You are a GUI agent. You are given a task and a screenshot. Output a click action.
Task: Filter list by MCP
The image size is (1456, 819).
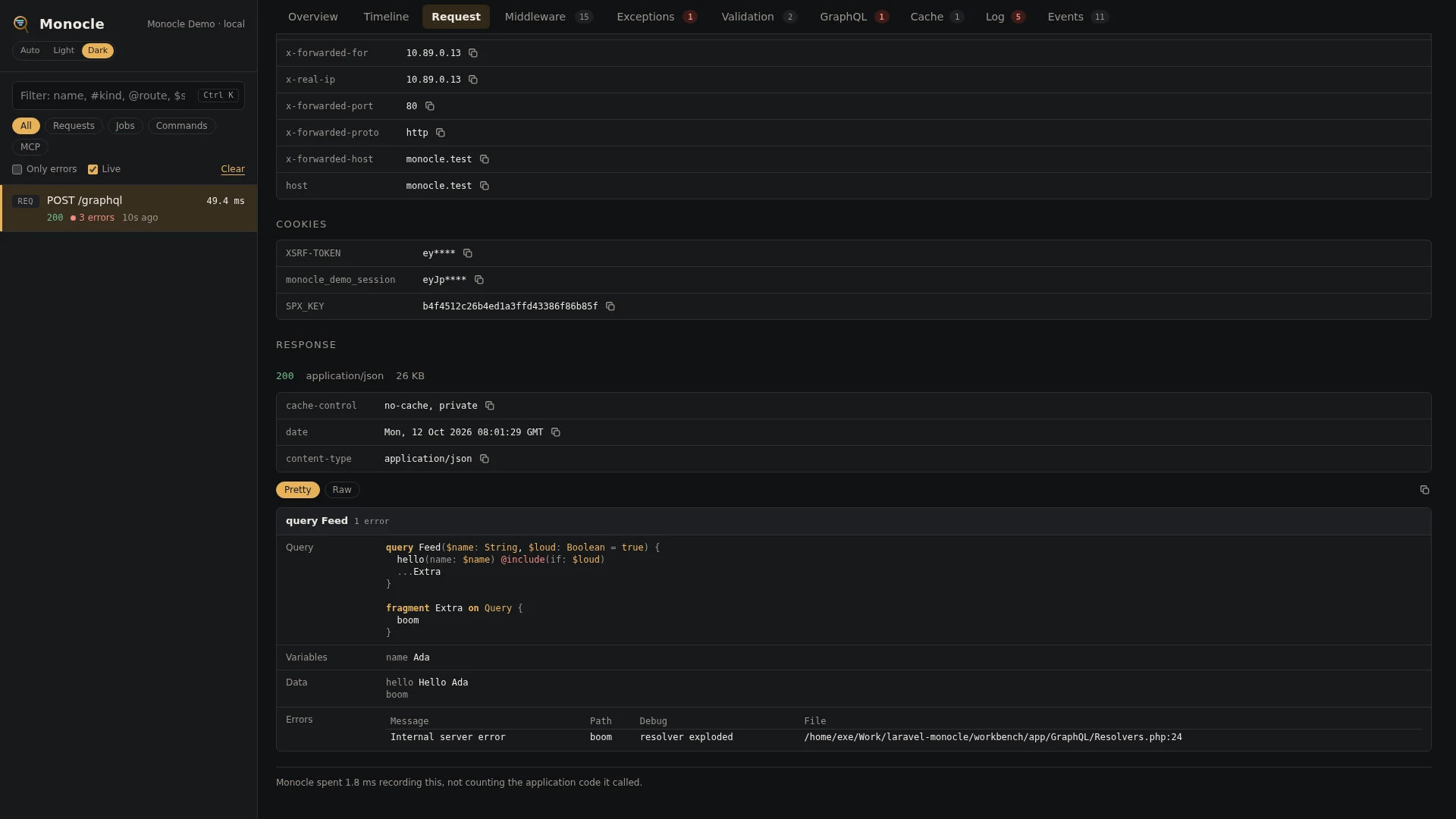click(30, 147)
